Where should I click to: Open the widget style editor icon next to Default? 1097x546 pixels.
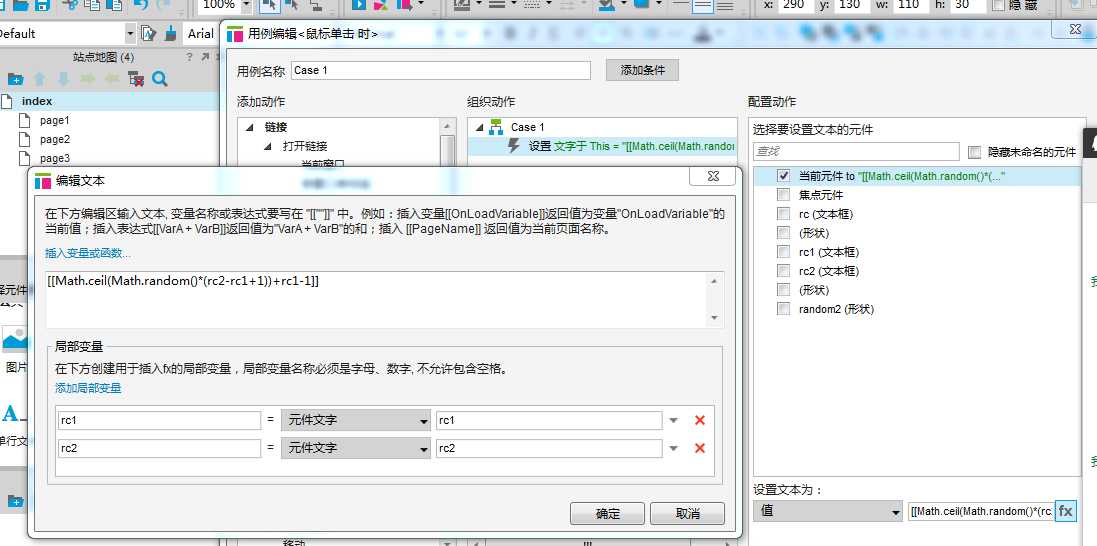pos(148,34)
